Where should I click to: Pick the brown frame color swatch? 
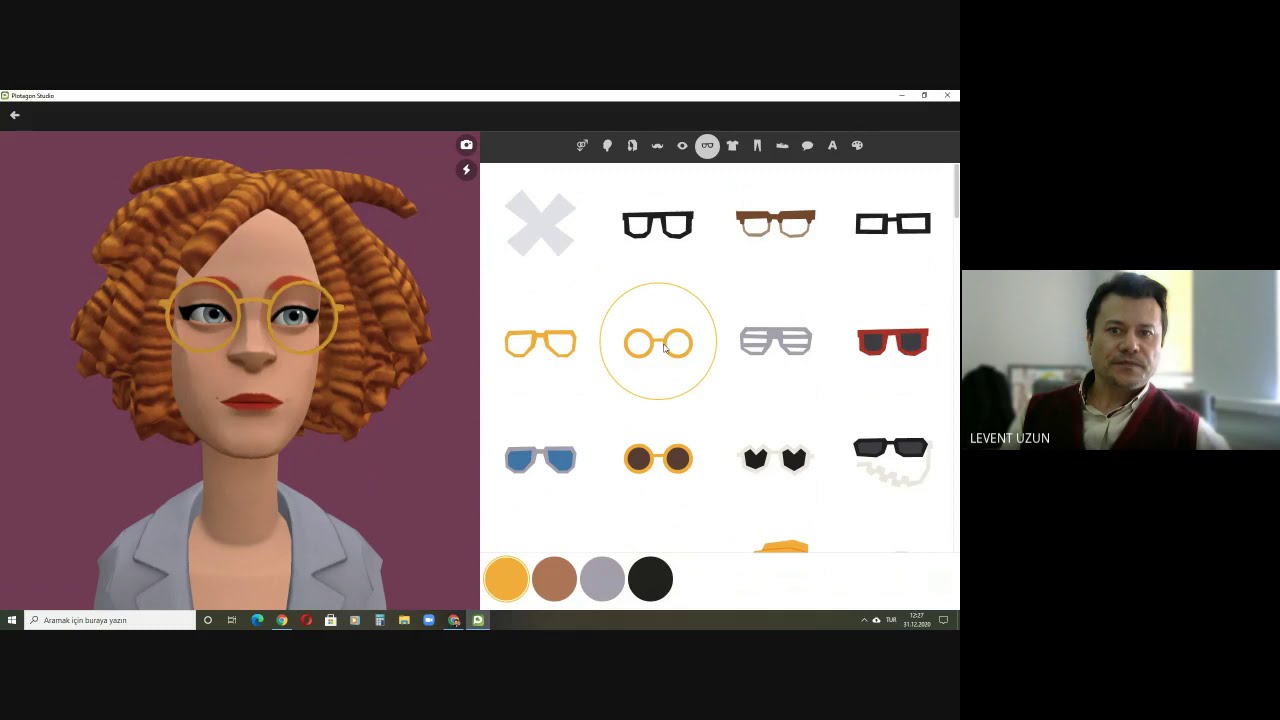click(x=554, y=579)
